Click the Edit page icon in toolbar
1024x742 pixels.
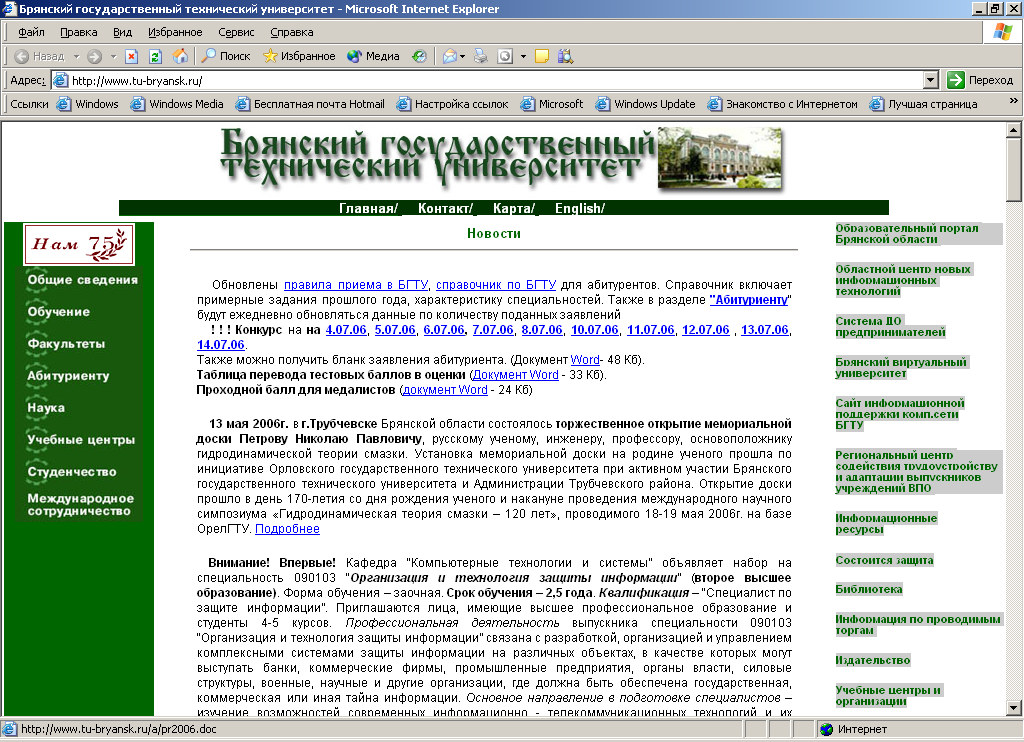[x=505, y=56]
